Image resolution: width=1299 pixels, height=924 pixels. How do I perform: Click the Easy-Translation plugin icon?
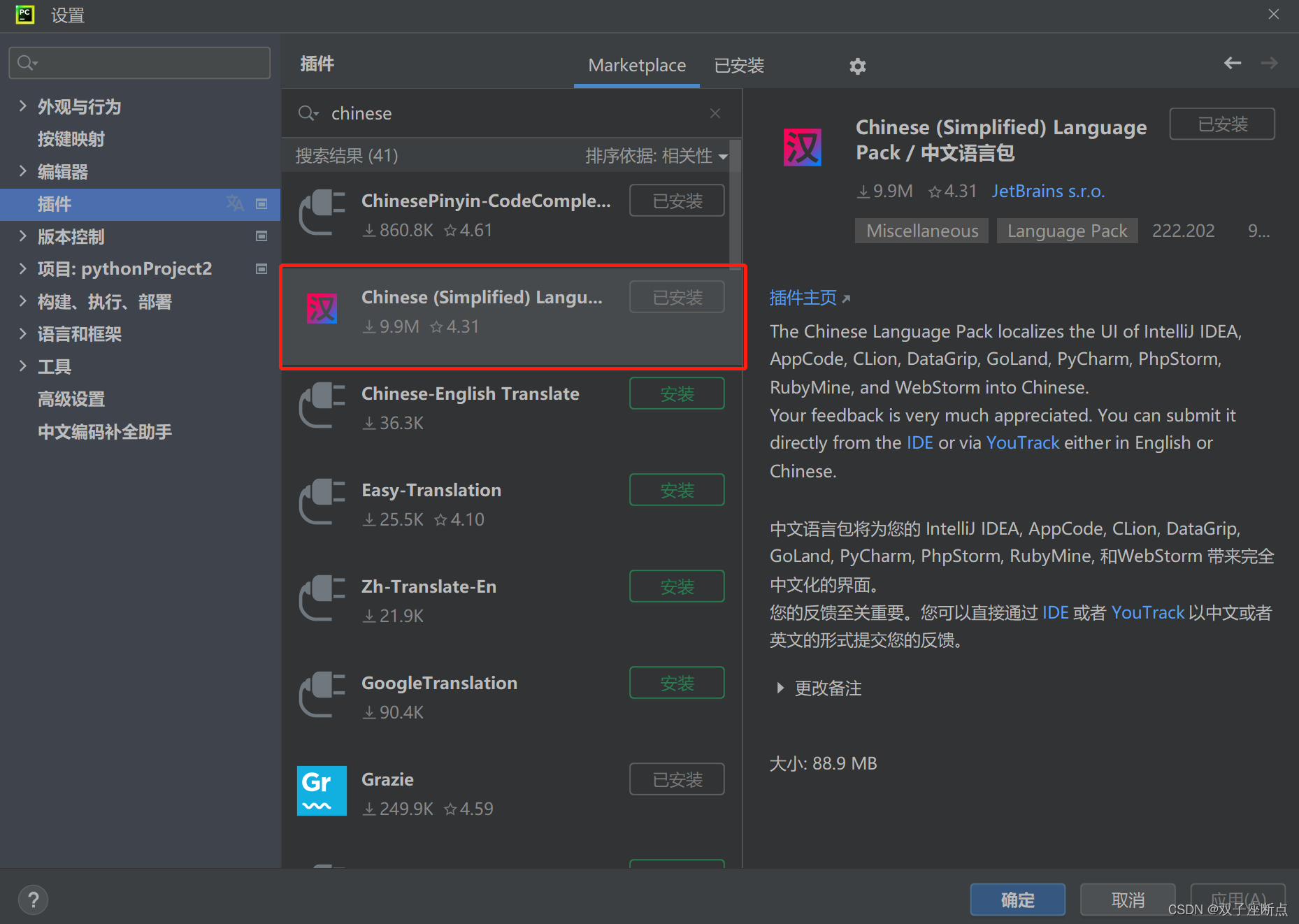click(x=322, y=502)
